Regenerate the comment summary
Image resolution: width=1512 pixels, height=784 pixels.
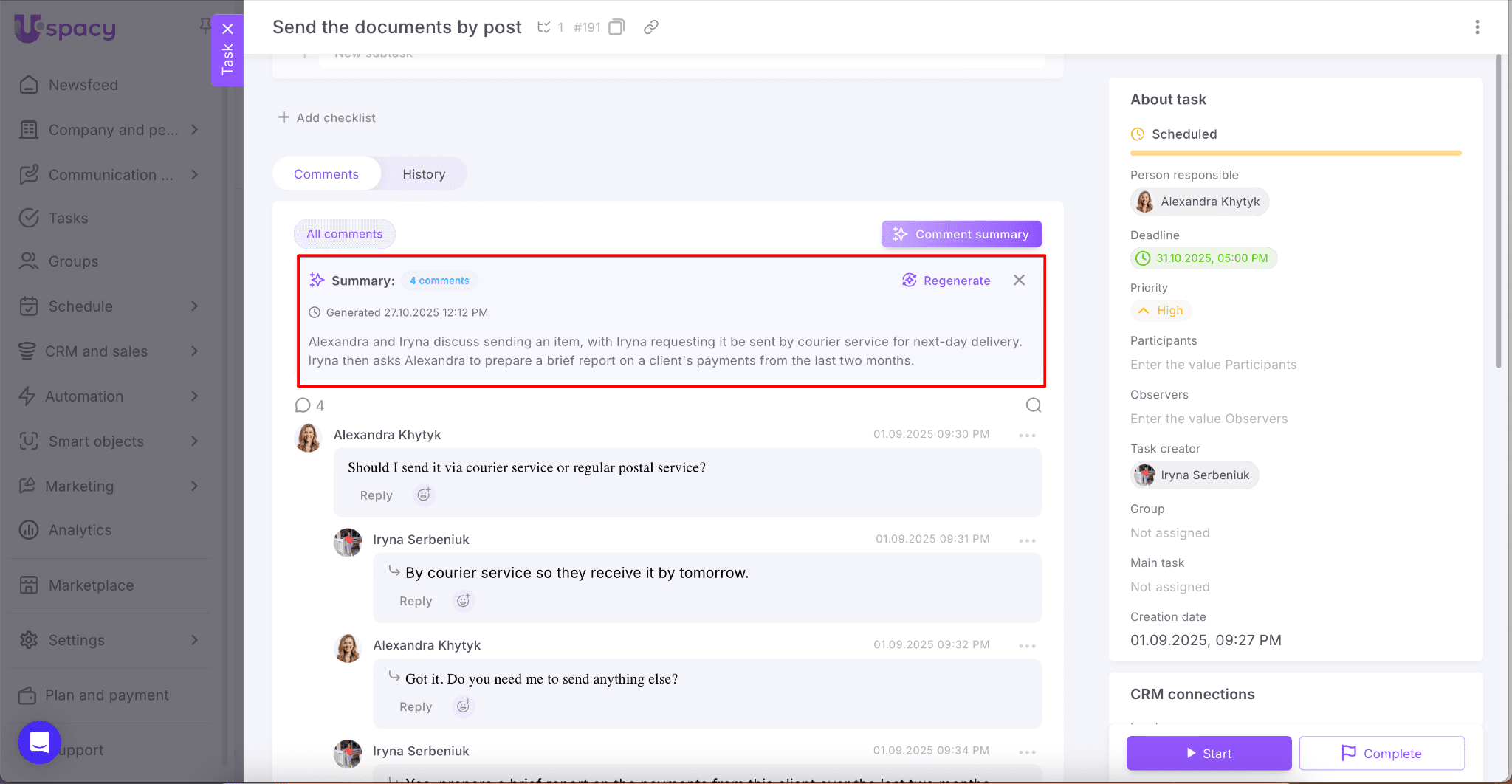(946, 281)
